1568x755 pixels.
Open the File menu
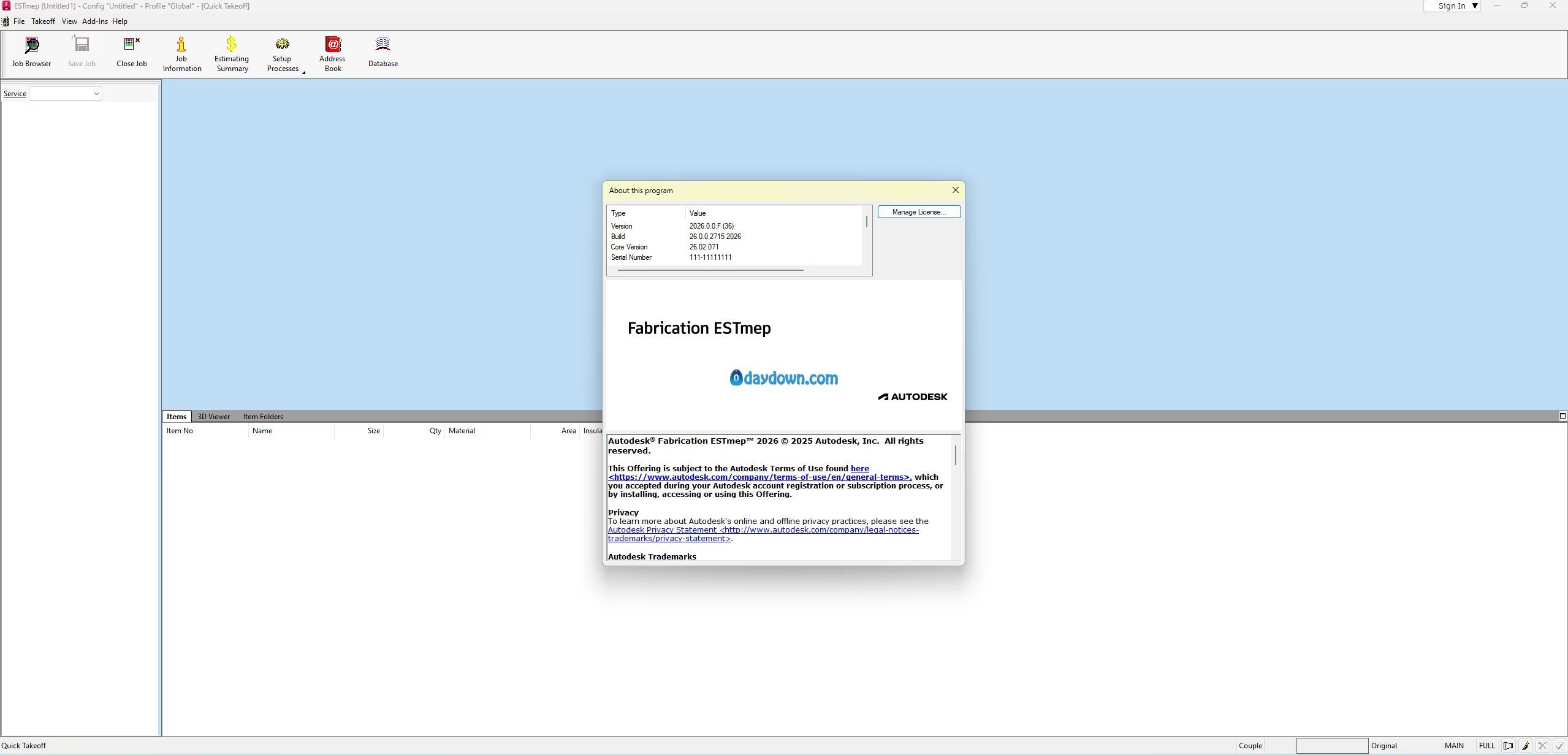(x=19, y=21)
